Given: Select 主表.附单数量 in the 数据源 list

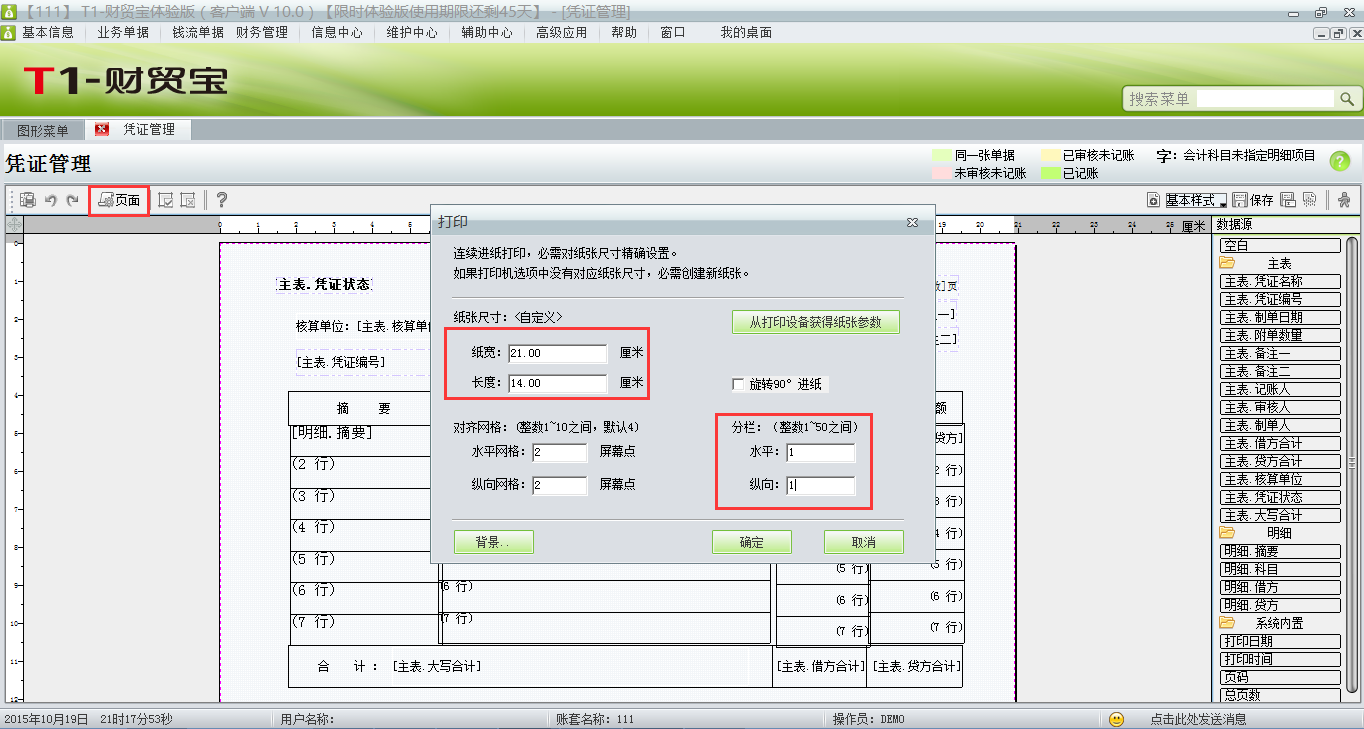Looking at the screenshot, I should click(1280, 335).
